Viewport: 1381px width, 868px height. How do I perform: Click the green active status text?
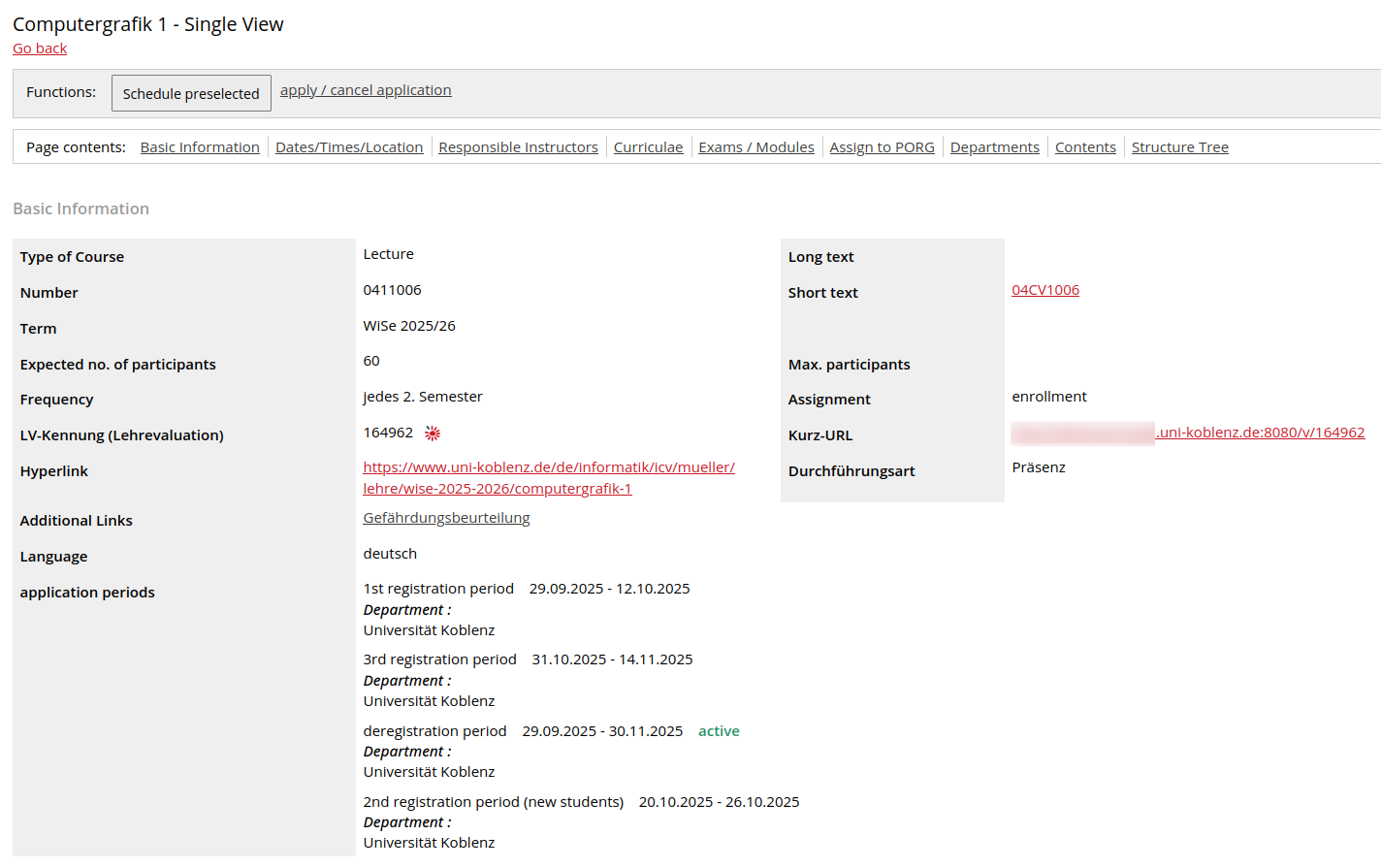719,731
